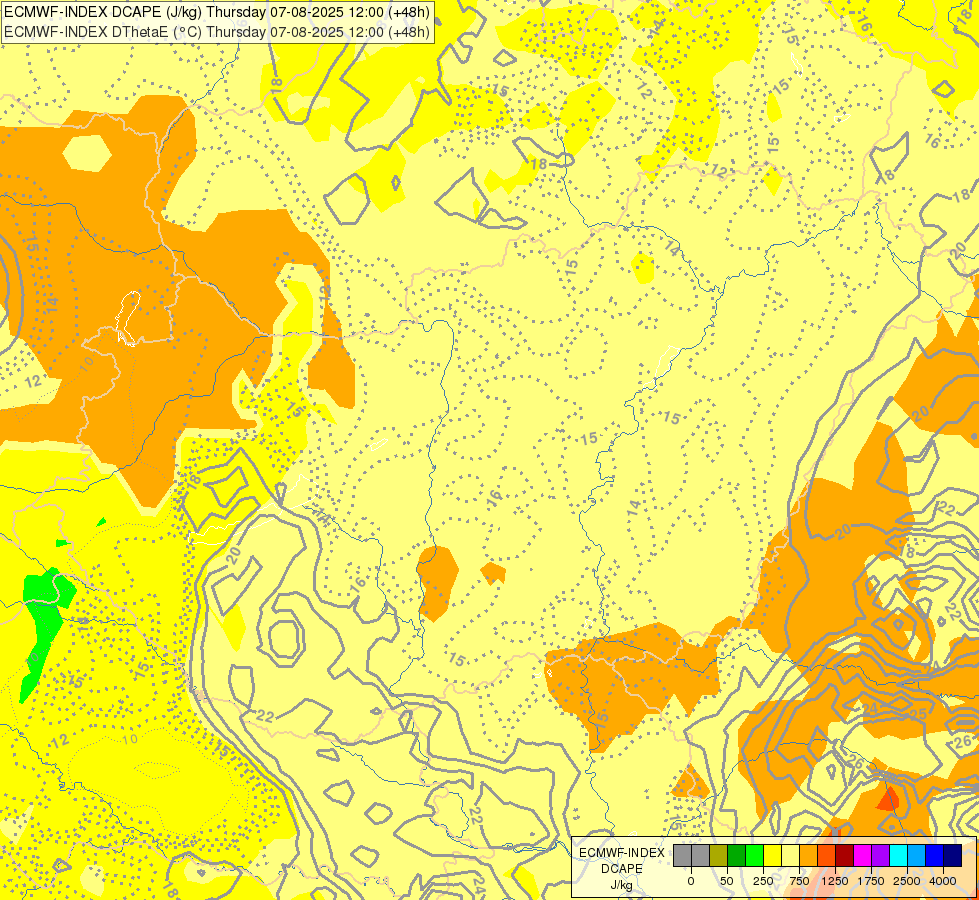Screen dimensions: 979x900
Task: Click the DCAPE (J/kg) title line
Action: coord(217,12)
